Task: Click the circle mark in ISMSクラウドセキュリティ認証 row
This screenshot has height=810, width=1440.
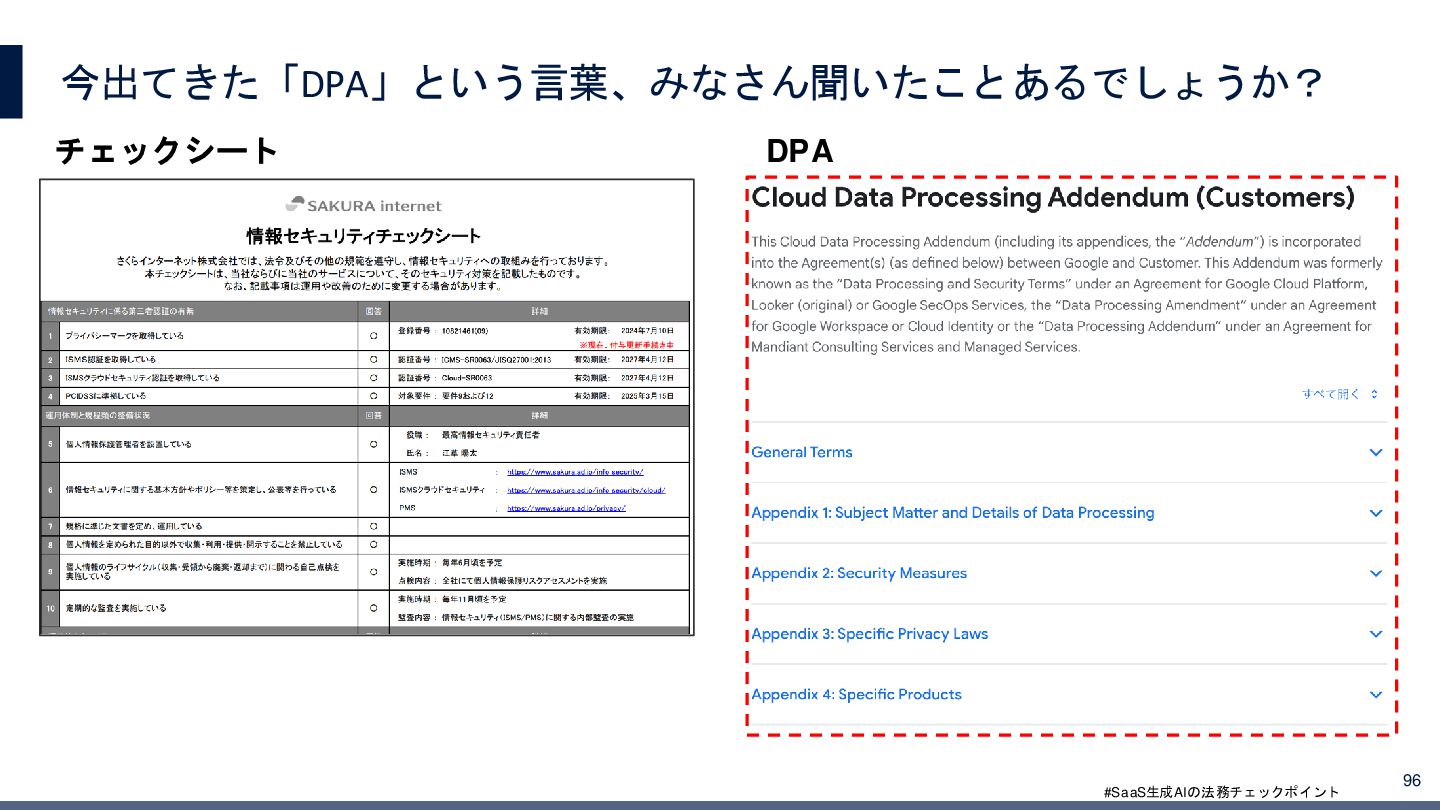Action: click(373, 378)
